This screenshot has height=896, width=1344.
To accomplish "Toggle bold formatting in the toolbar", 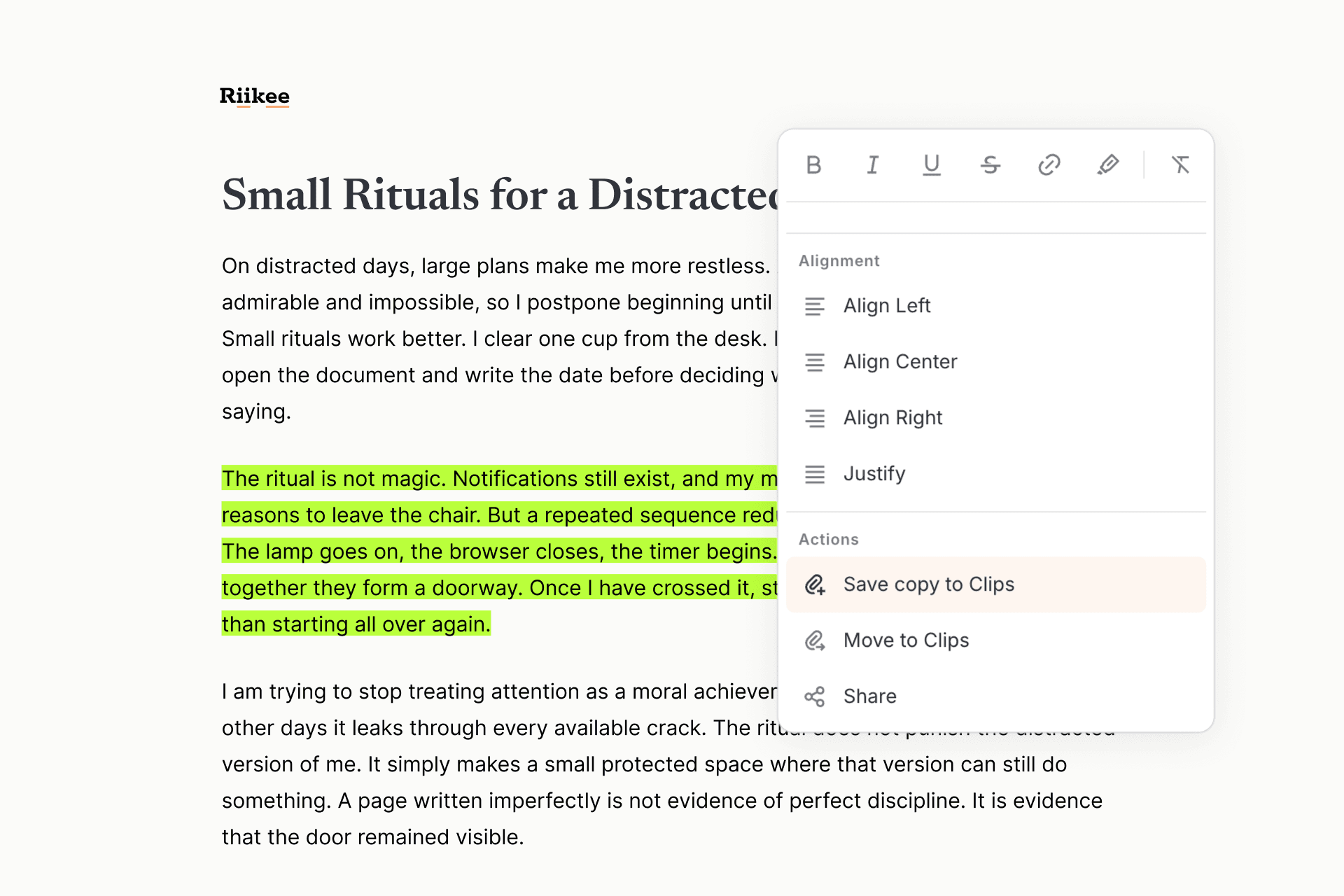I will (x=813, y=165).
